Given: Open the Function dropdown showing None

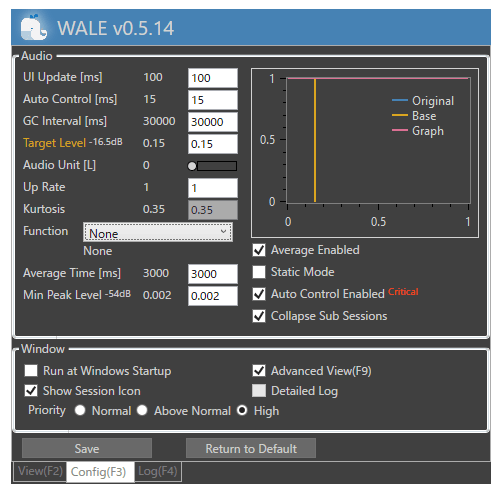Looking at the screenshot, I should (x=158, y=232).
